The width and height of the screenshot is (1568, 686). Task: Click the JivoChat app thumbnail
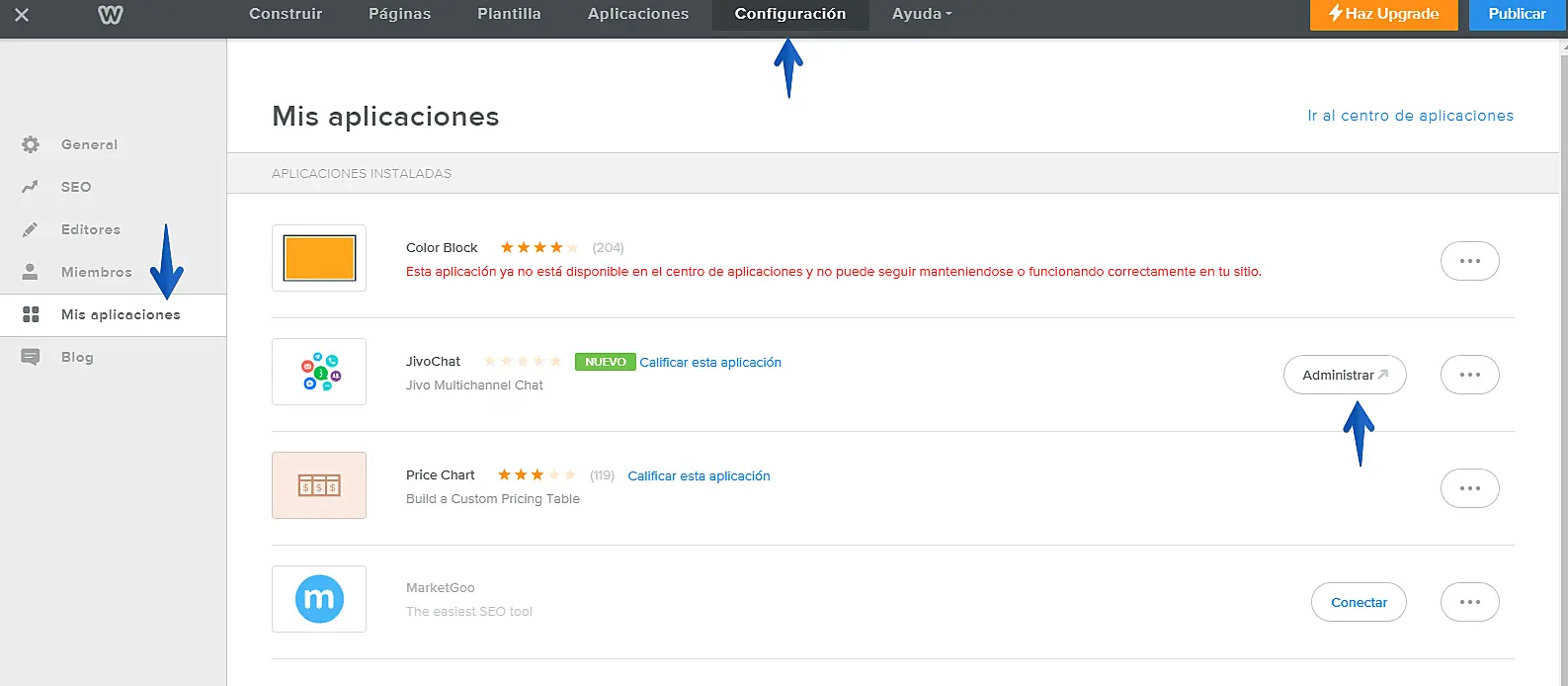[319, 372]
